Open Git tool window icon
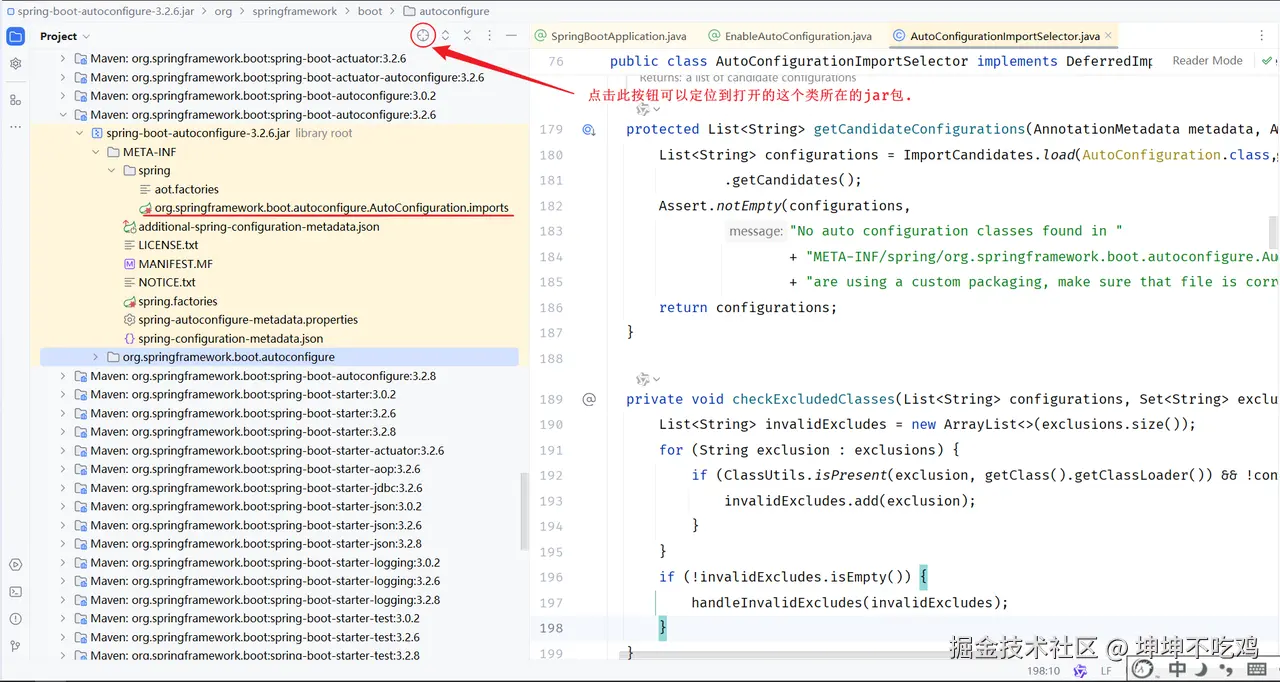Image resolution: width=1280 pixels, height=682 pixels. point(15,646)
